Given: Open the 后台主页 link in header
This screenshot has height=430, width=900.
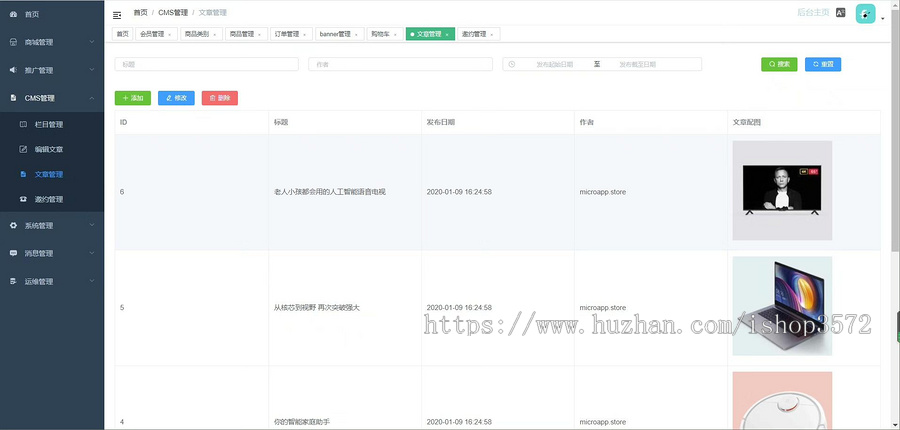Looking at the screenshot, I should point(813,13).
